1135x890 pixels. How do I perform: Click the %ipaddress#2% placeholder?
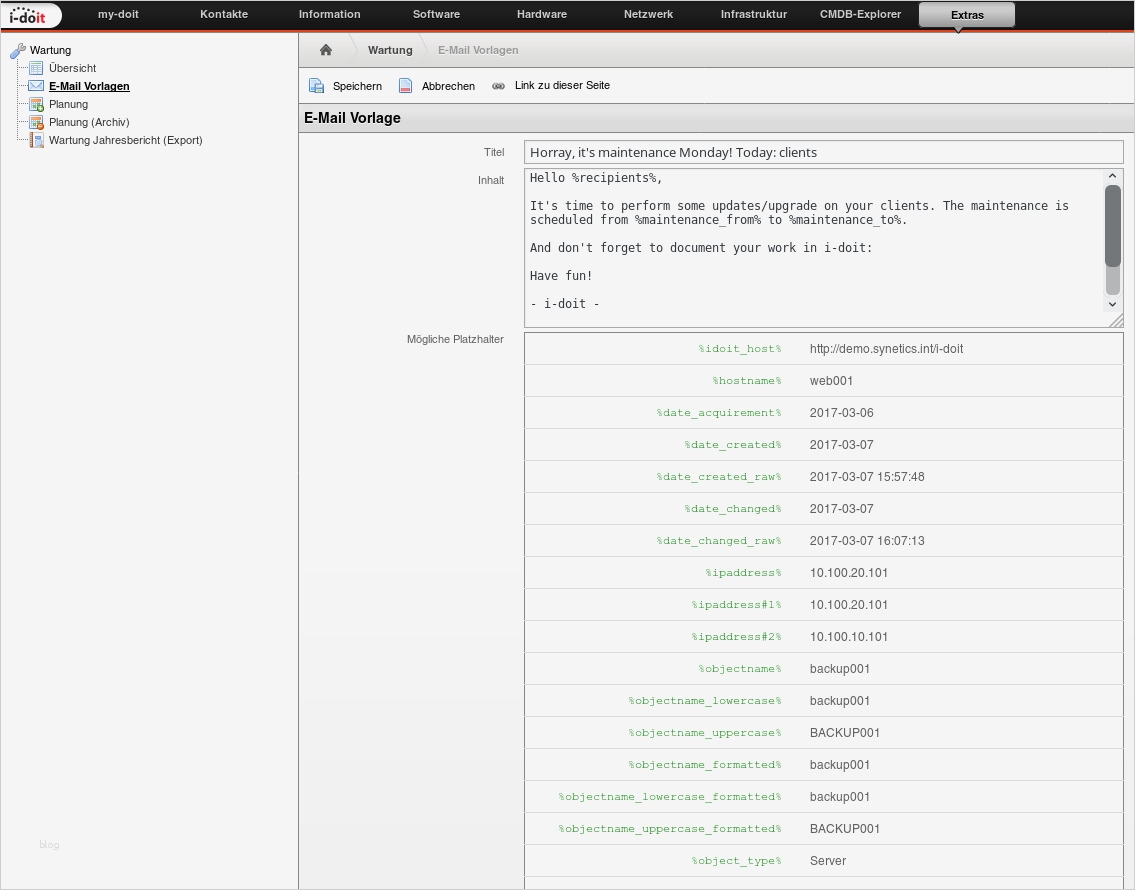coord(736,637)
